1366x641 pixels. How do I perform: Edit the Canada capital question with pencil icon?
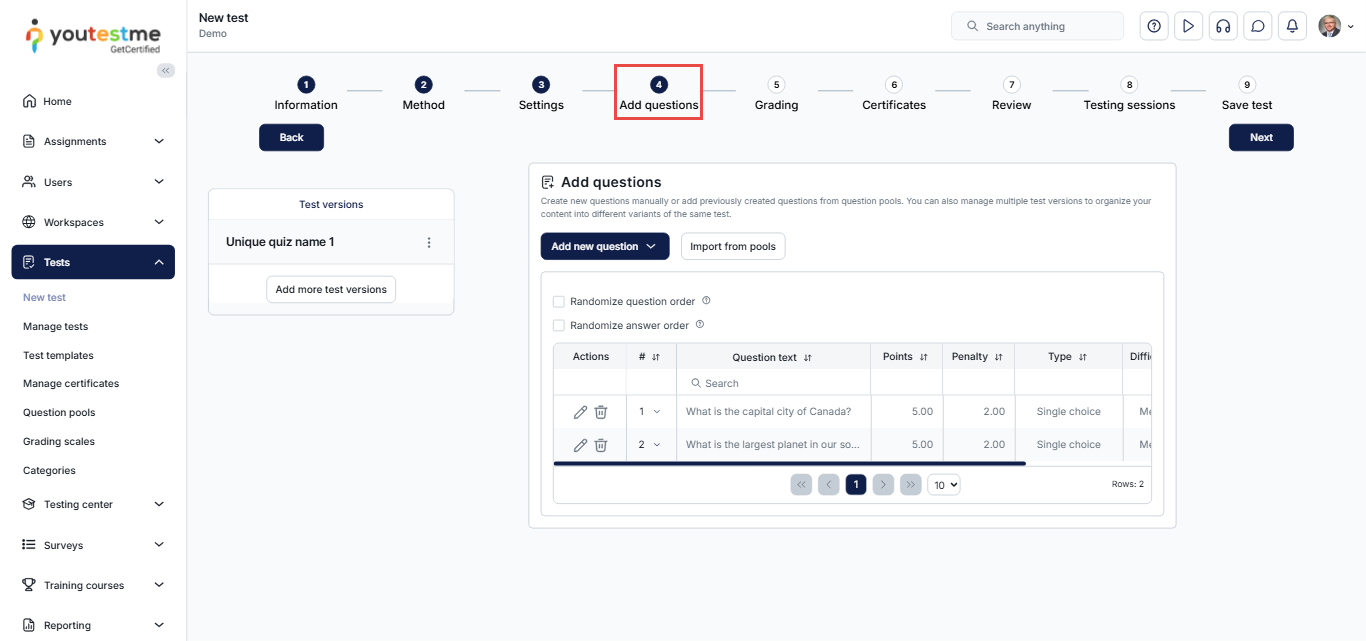click(x=580, y=412)
